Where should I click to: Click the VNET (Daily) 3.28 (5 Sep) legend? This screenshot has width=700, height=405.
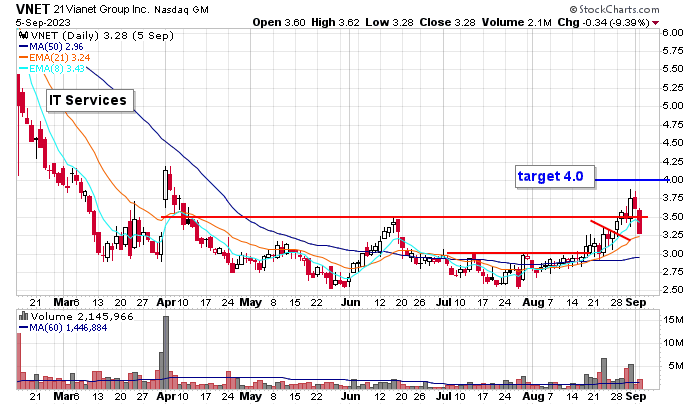coord(102,35)
